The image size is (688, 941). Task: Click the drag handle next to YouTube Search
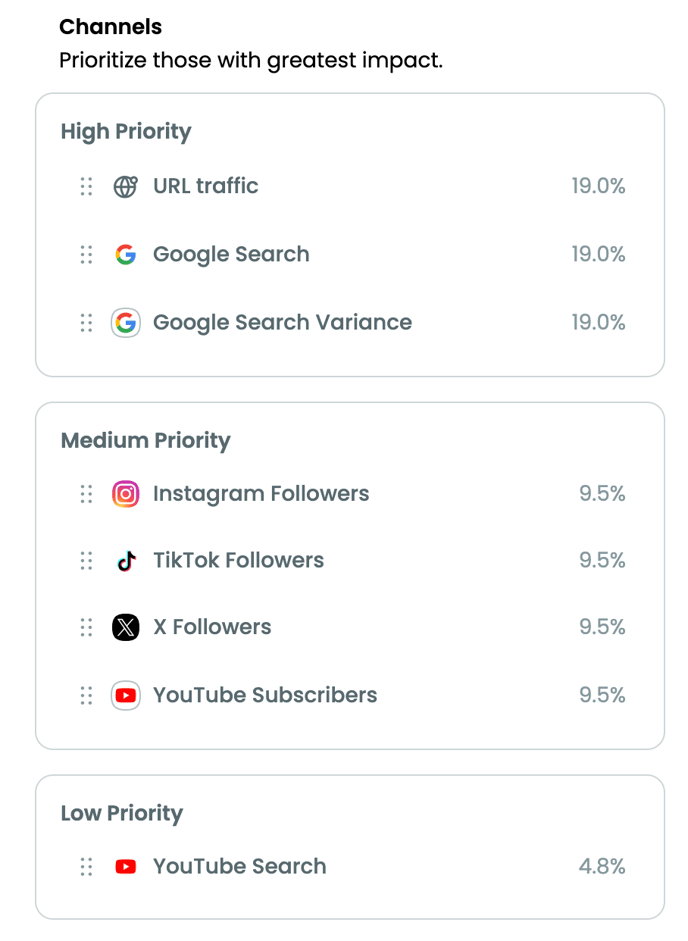pos(86,867)
